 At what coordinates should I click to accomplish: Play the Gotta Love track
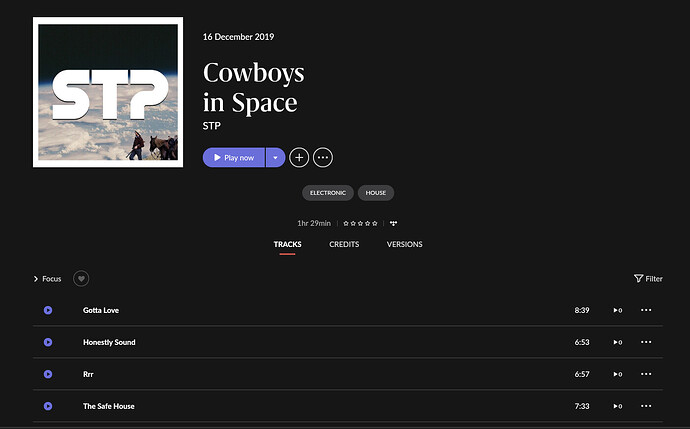click(x=48, y=310)
